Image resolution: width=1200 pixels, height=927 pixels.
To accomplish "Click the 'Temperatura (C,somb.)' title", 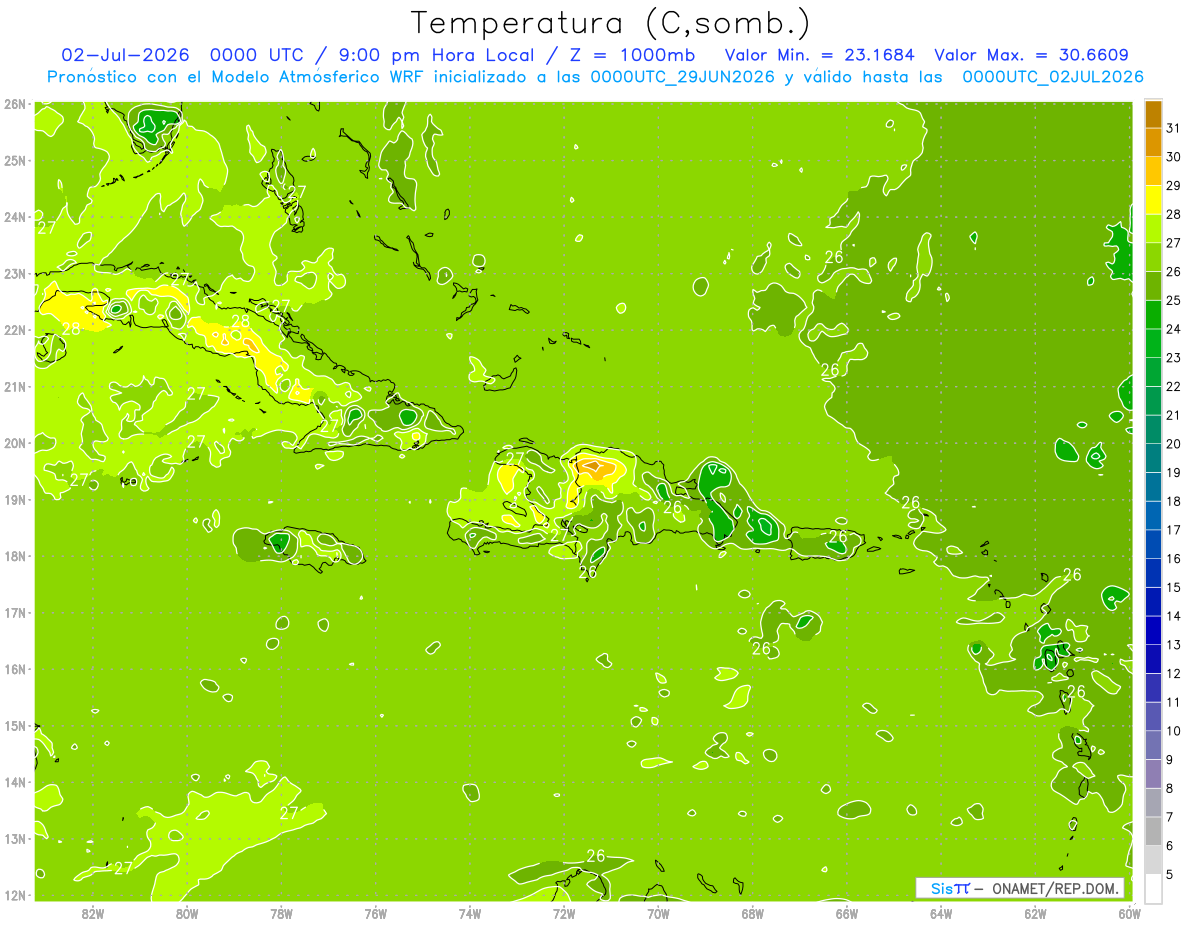I will pos(610,24).
